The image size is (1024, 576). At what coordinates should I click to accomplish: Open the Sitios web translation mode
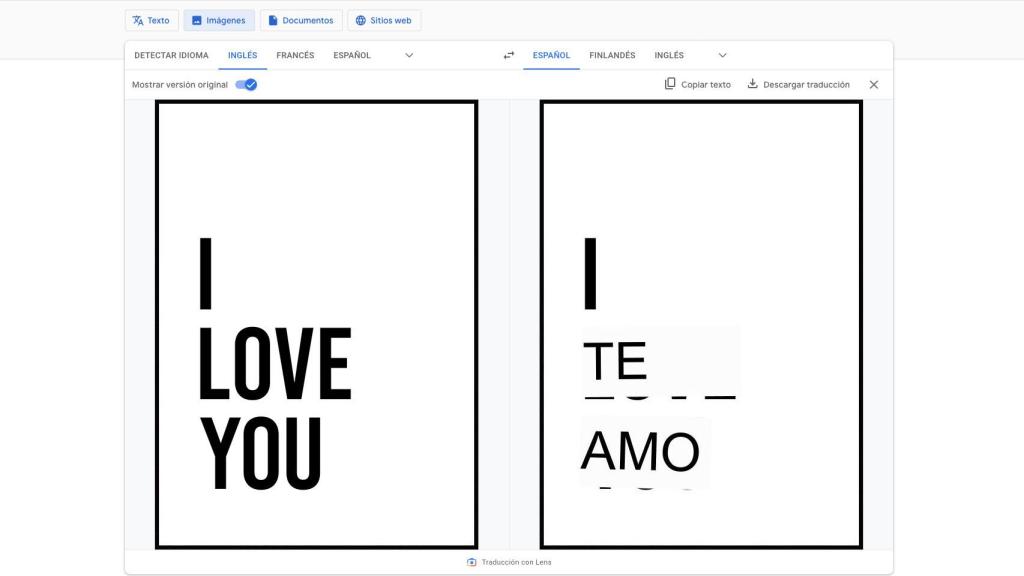pyautogui.click(x=384, y=20)
